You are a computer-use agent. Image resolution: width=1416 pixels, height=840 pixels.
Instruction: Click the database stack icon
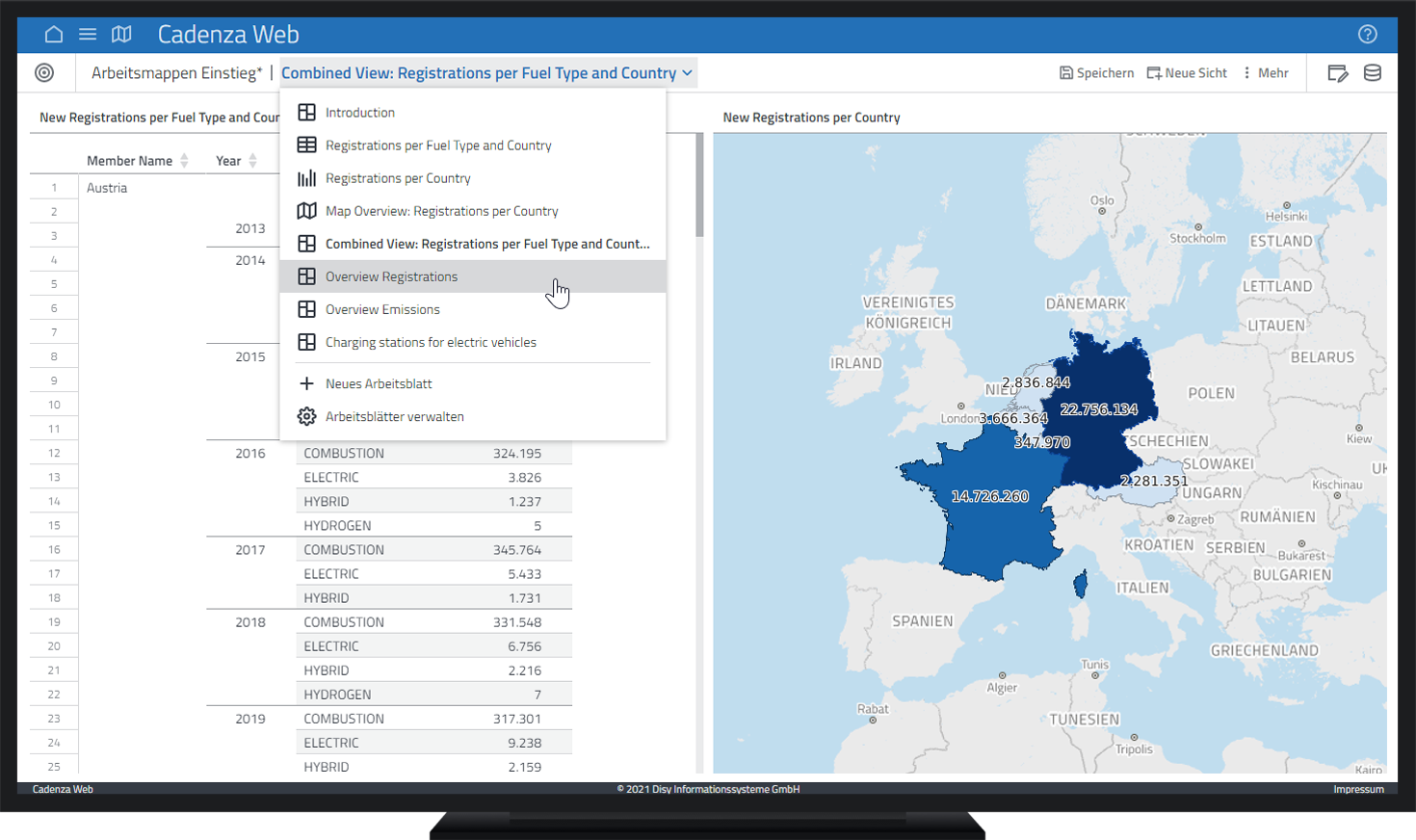coord(1373,73)
